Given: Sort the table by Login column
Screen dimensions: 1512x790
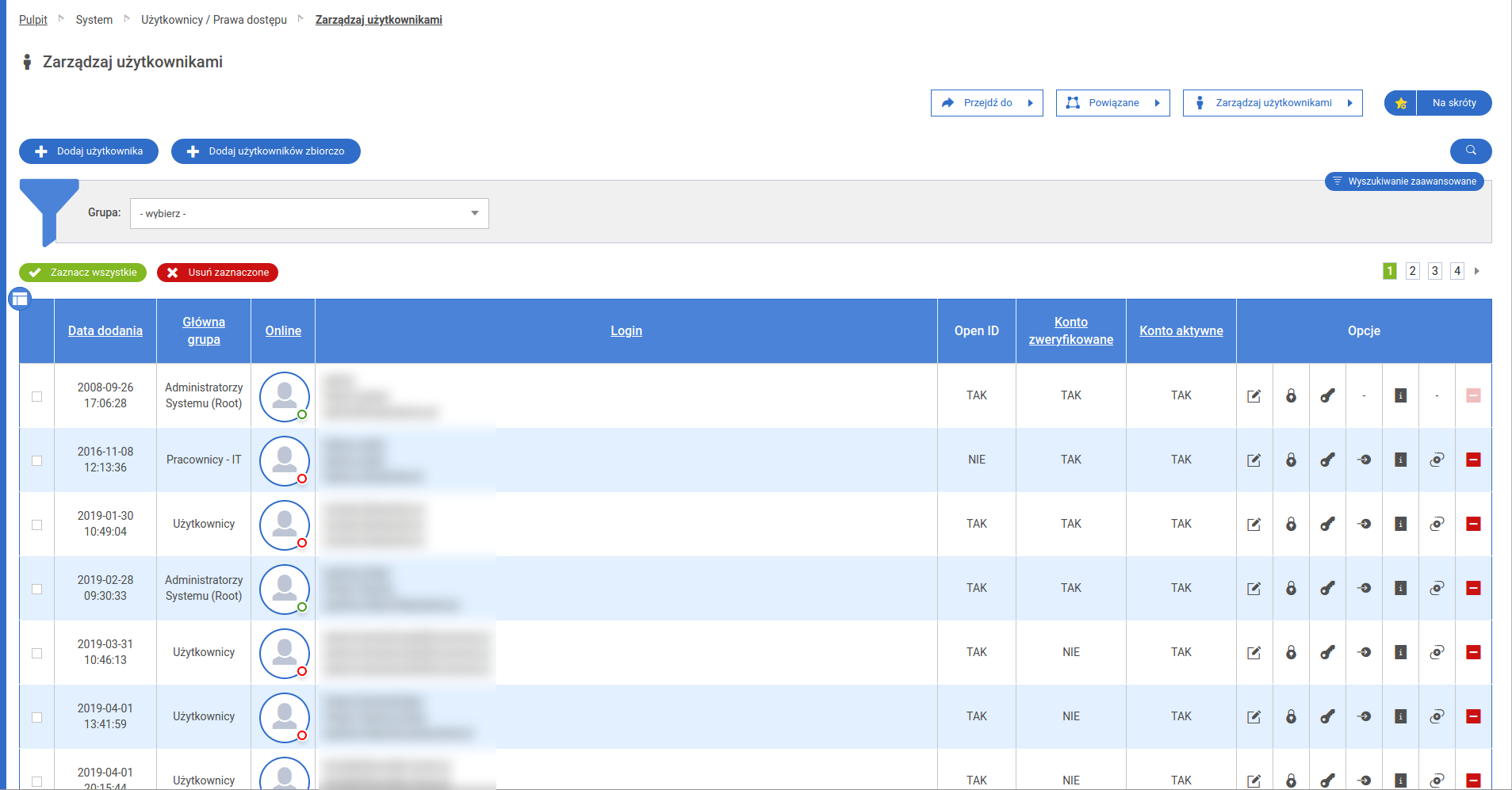Looking at the screenshot, I should pos(626,331).
